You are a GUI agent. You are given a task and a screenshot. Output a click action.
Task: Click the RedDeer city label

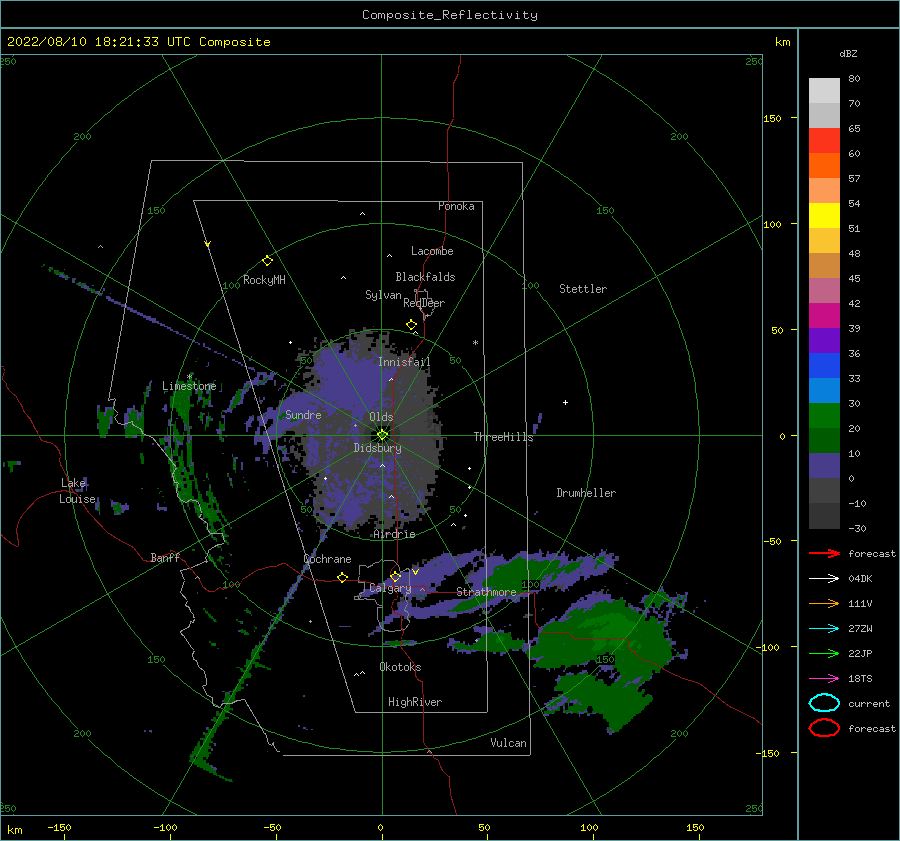pos(424,303)
